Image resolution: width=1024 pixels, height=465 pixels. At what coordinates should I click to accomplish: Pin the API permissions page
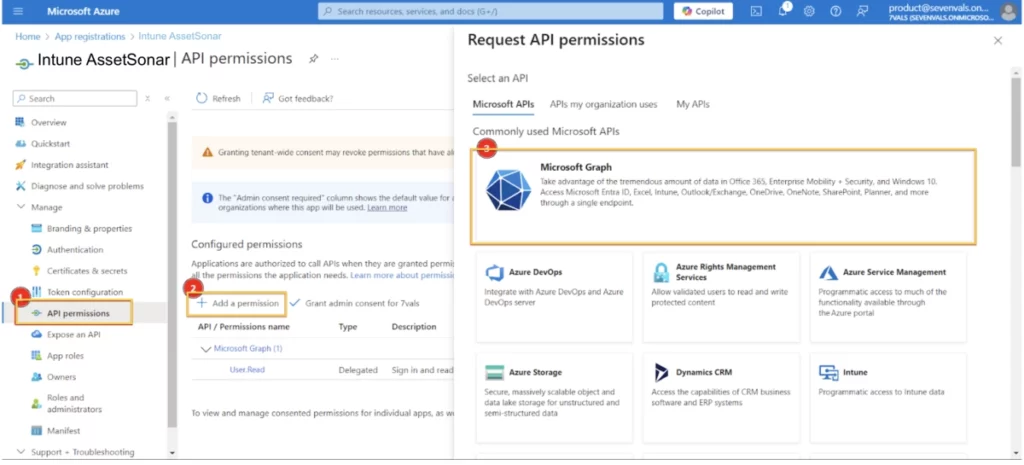[313, 59]
